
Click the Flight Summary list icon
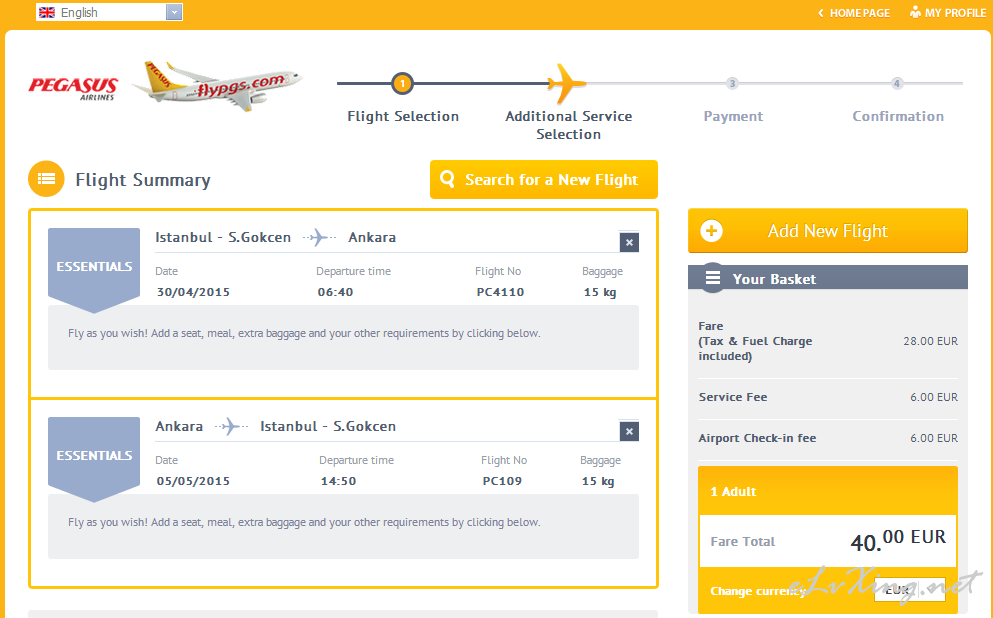[x=46, y=179]
